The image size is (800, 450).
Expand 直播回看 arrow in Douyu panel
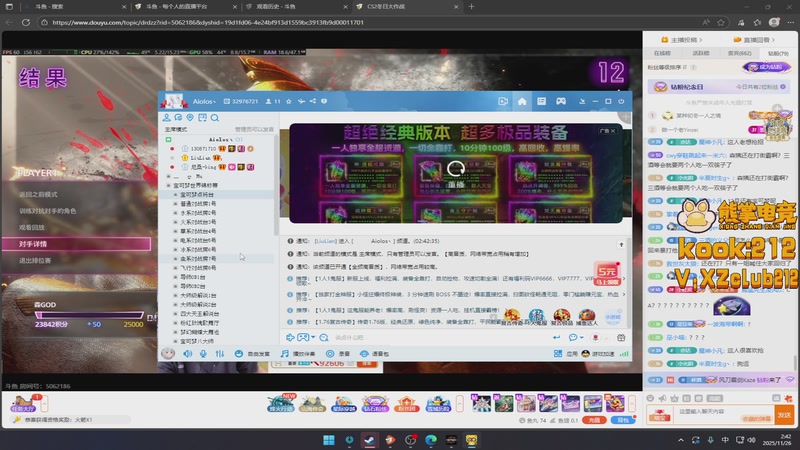click(x=773, y=40)
